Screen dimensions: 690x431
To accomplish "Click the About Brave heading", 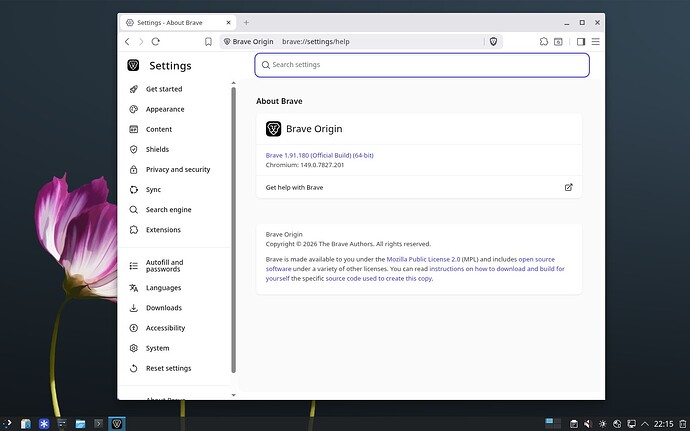I will pyautogui.click(x=279, y=101).
